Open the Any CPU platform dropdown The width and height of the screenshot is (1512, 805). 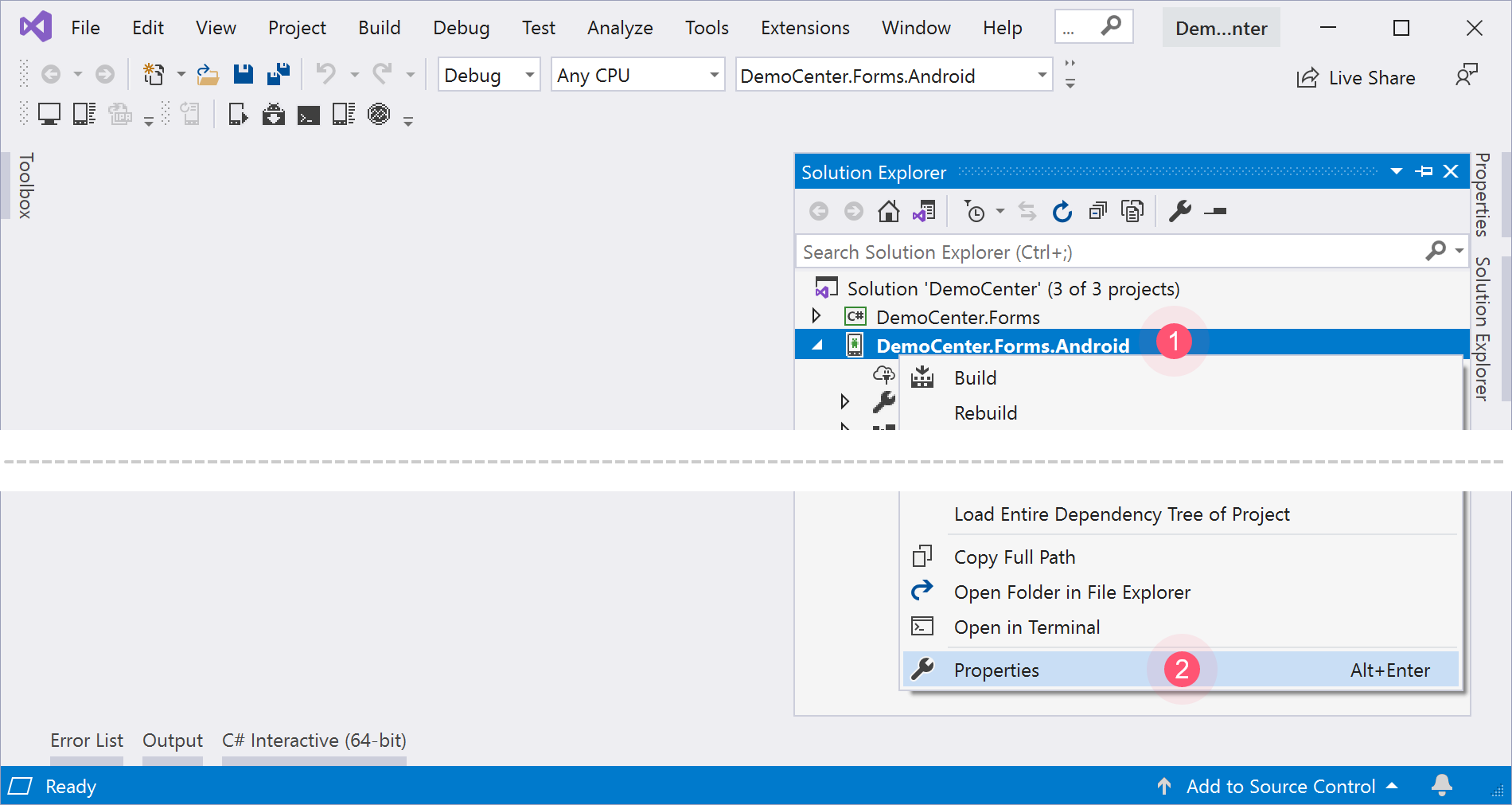tap(637, 76)
